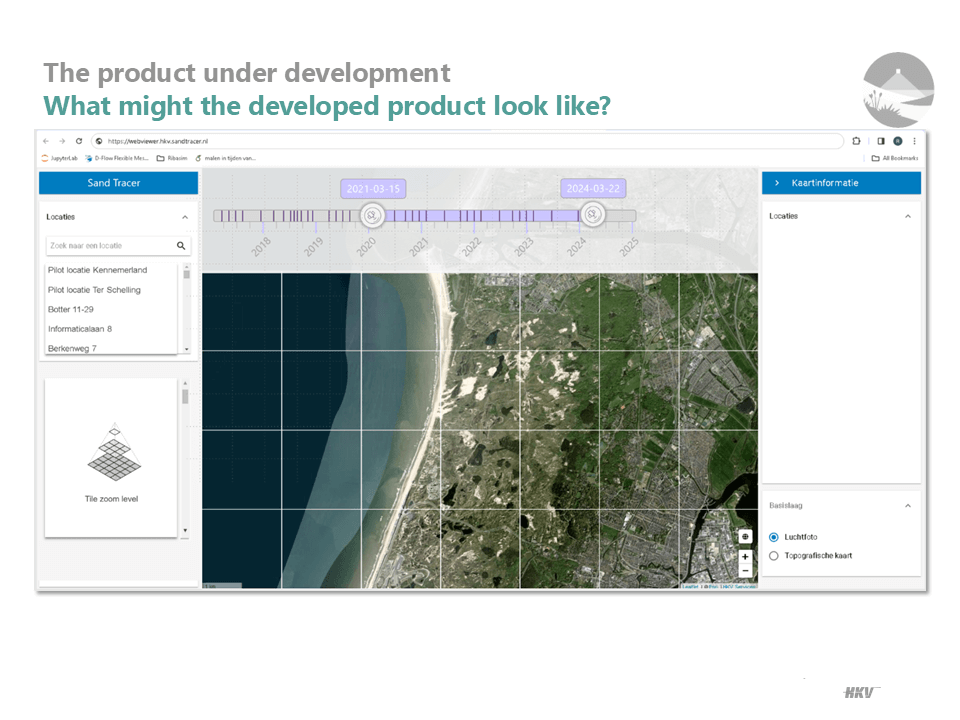Collapse the Basislaag section

click(x=908, y=506)
